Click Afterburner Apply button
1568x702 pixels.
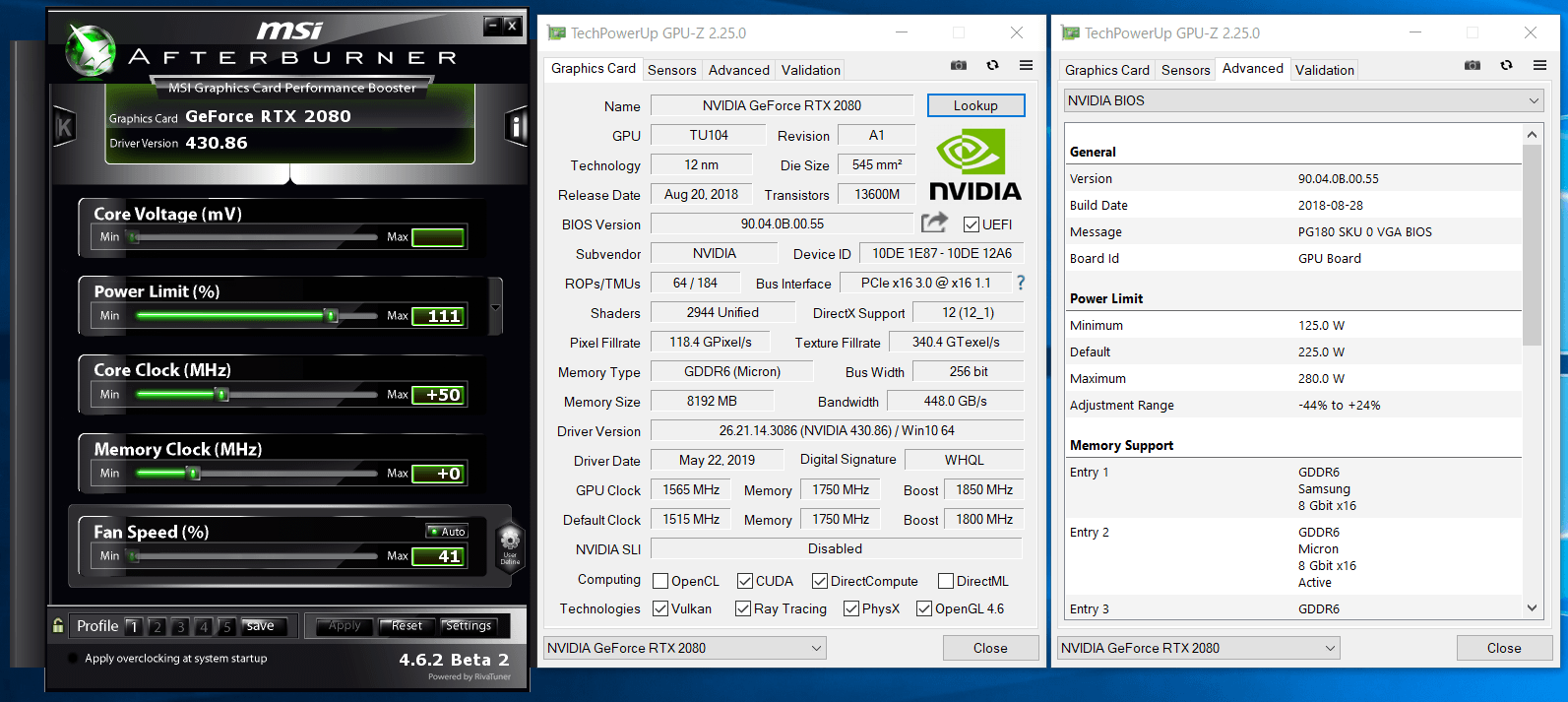pos(345,626)
